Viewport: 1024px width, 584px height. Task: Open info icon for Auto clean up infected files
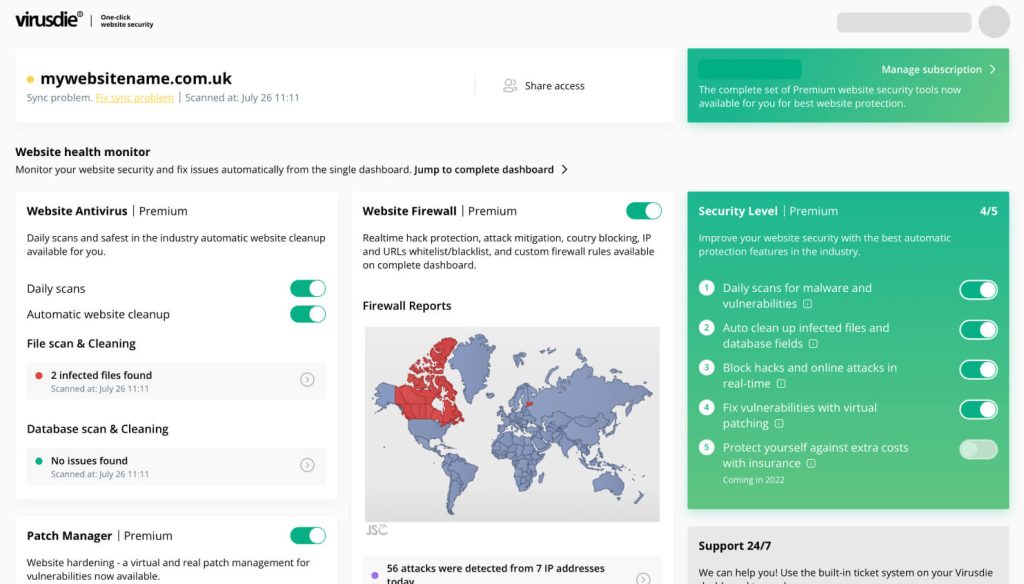pyautogui.click(x=813, y=344)
